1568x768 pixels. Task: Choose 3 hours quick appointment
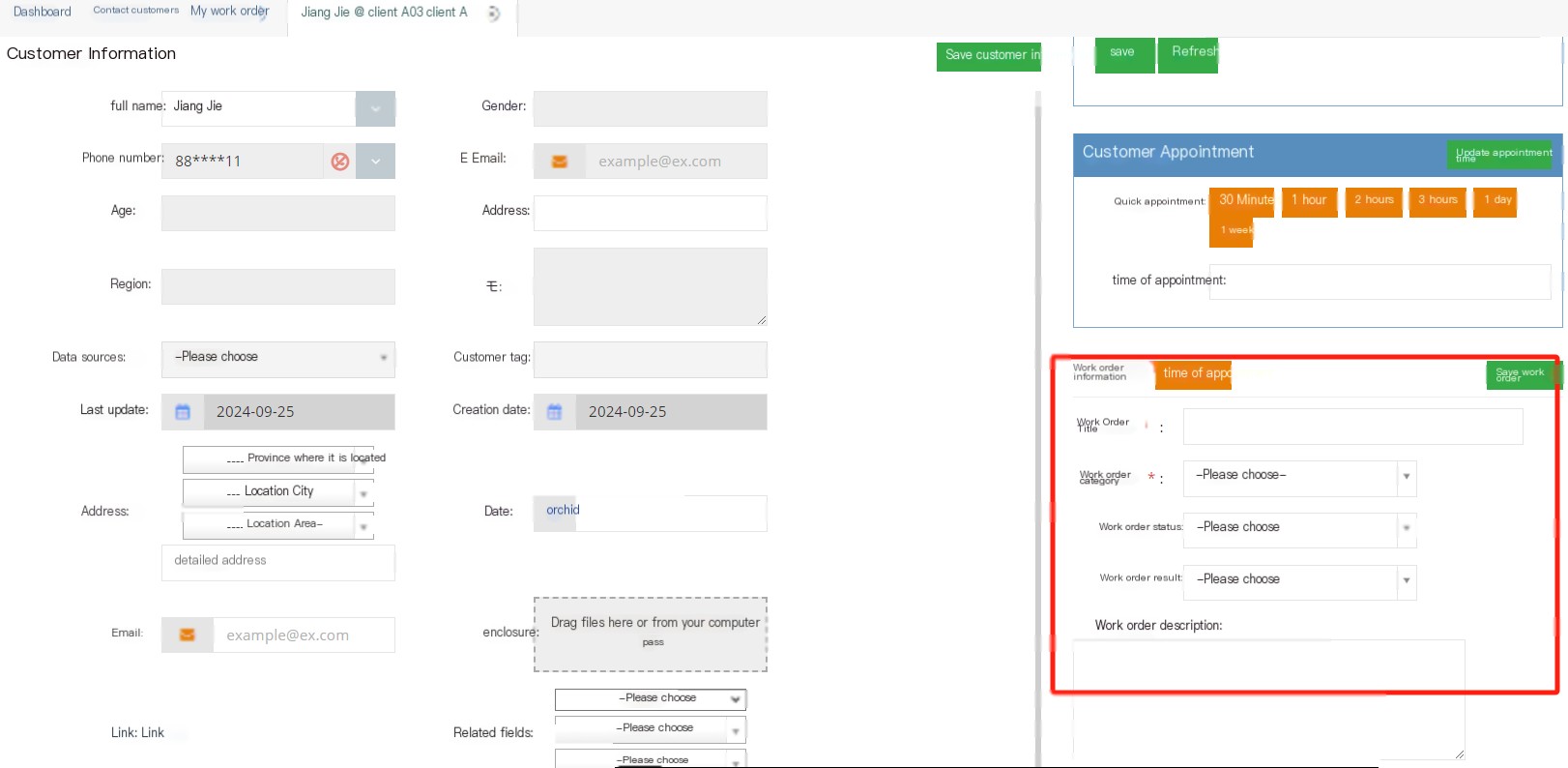(1437, 201)
